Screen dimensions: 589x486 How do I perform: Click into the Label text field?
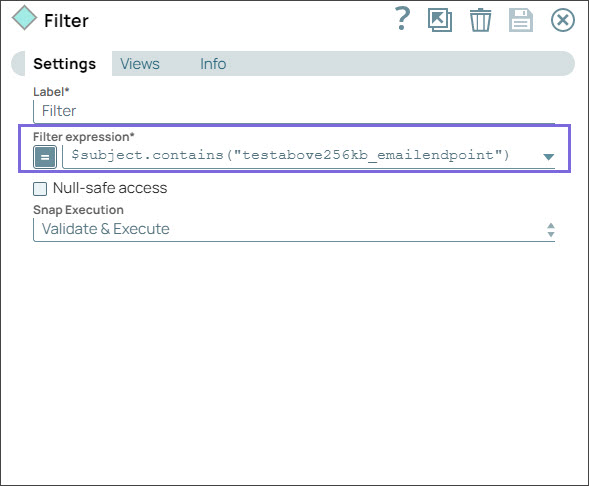(x=294, y=111)
